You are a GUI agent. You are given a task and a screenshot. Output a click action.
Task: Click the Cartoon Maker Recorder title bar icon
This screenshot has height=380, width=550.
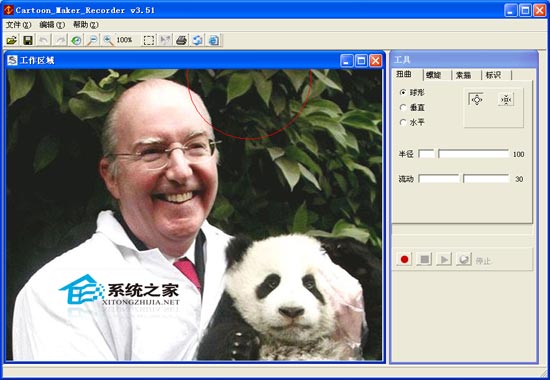pyautogui.click(x=8, y=10)
